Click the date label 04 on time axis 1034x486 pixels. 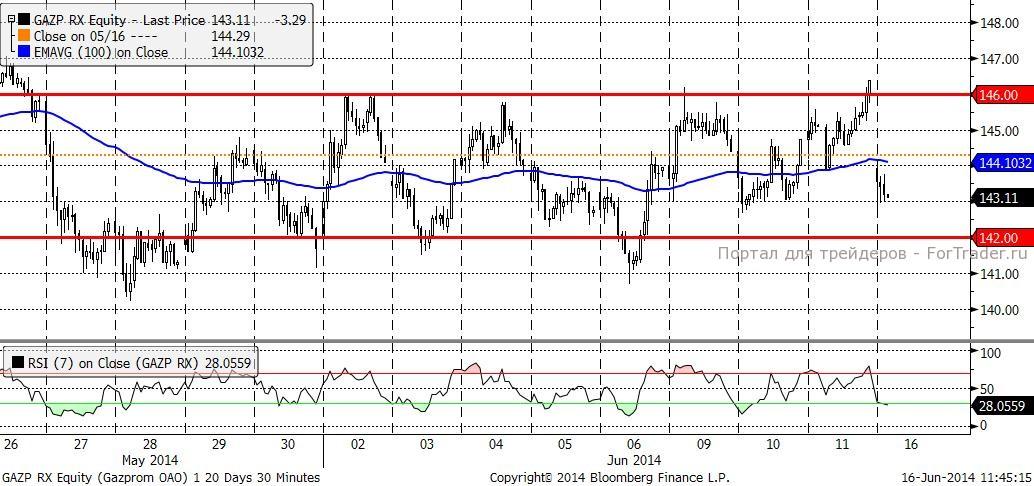496,444
